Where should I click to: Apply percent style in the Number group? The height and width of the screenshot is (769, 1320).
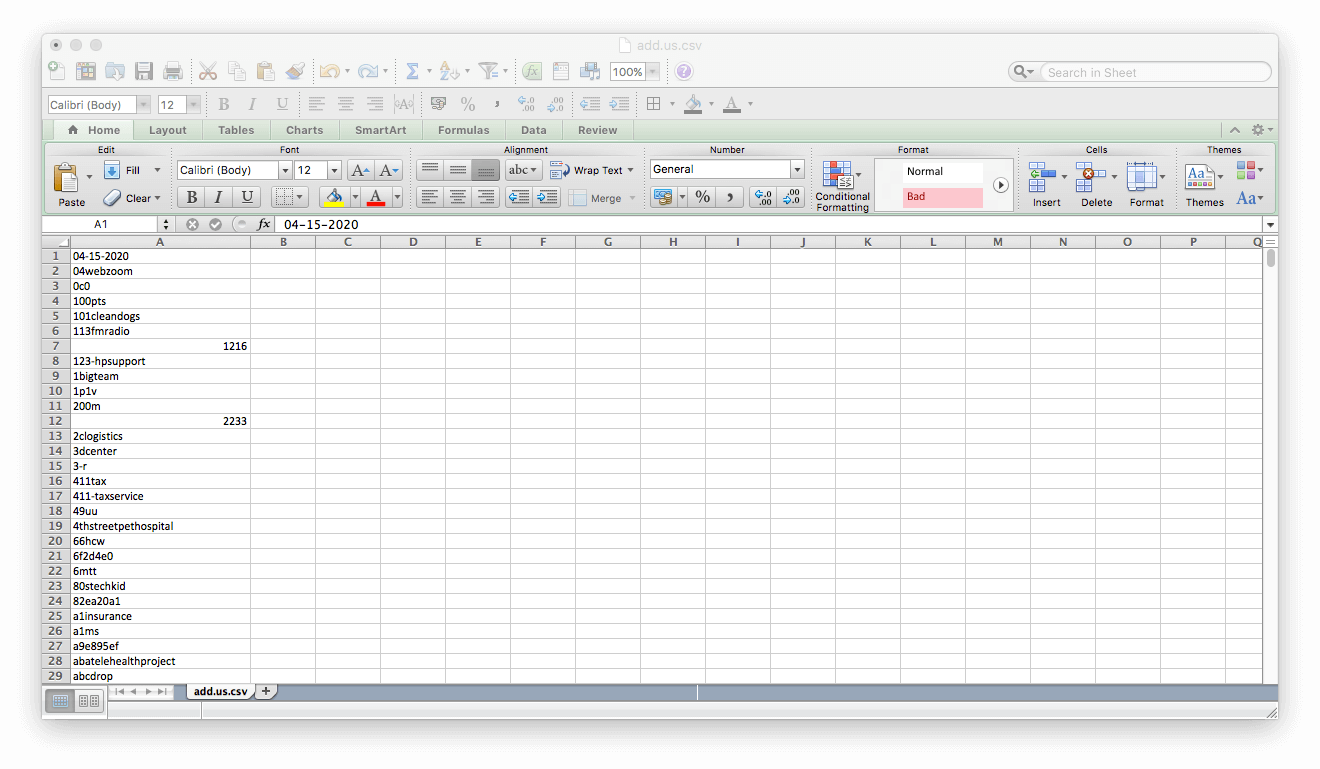coord(703,197)
